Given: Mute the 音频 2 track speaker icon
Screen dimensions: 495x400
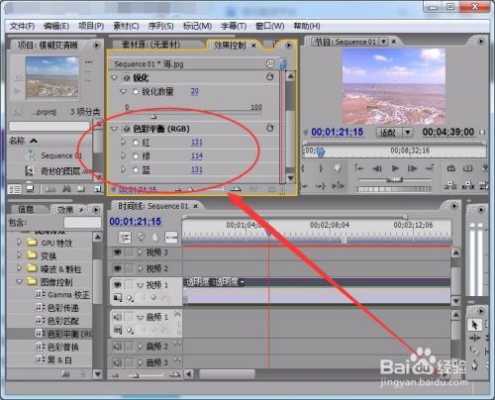Looking at the screenshot, I should (117, 347).
